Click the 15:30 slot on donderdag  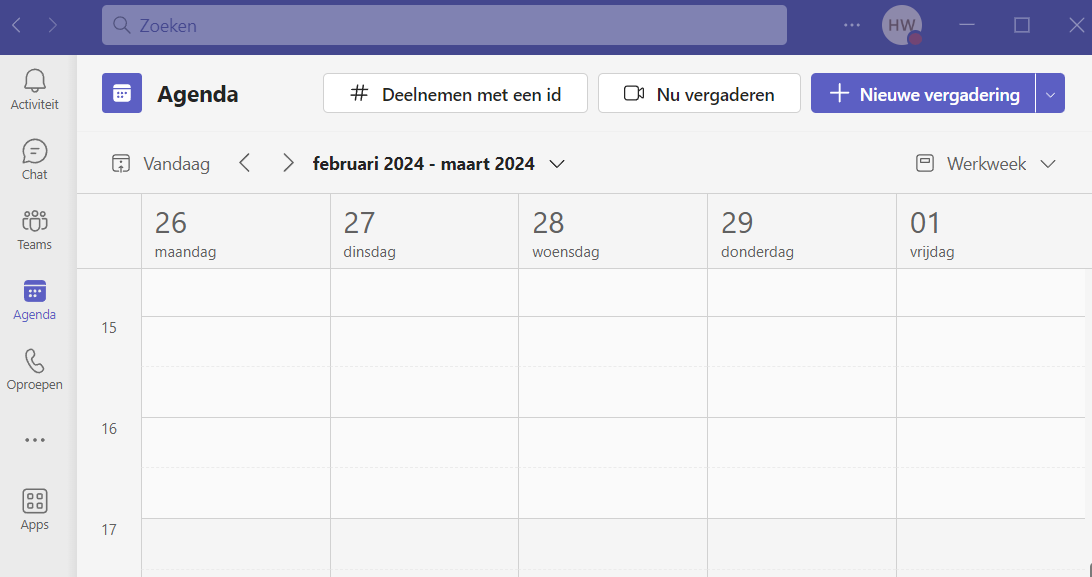tap(802, 392)
